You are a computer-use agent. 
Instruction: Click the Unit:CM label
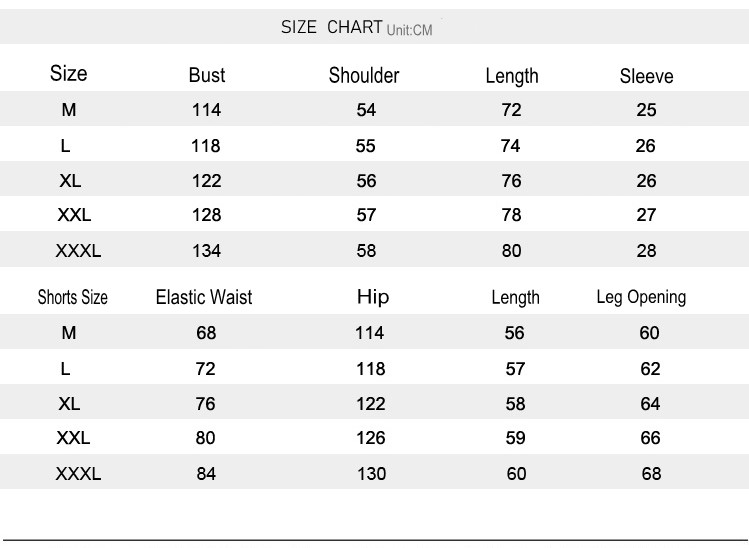[409, 30]
